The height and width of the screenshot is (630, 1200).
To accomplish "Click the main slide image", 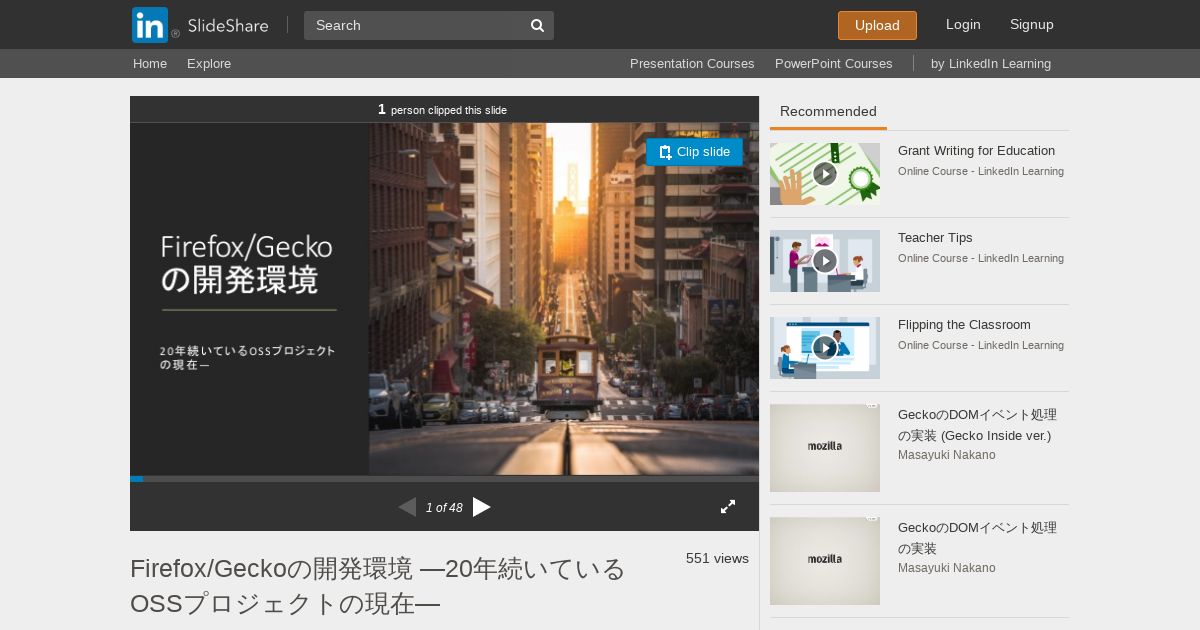I will [x=444, y=299].
